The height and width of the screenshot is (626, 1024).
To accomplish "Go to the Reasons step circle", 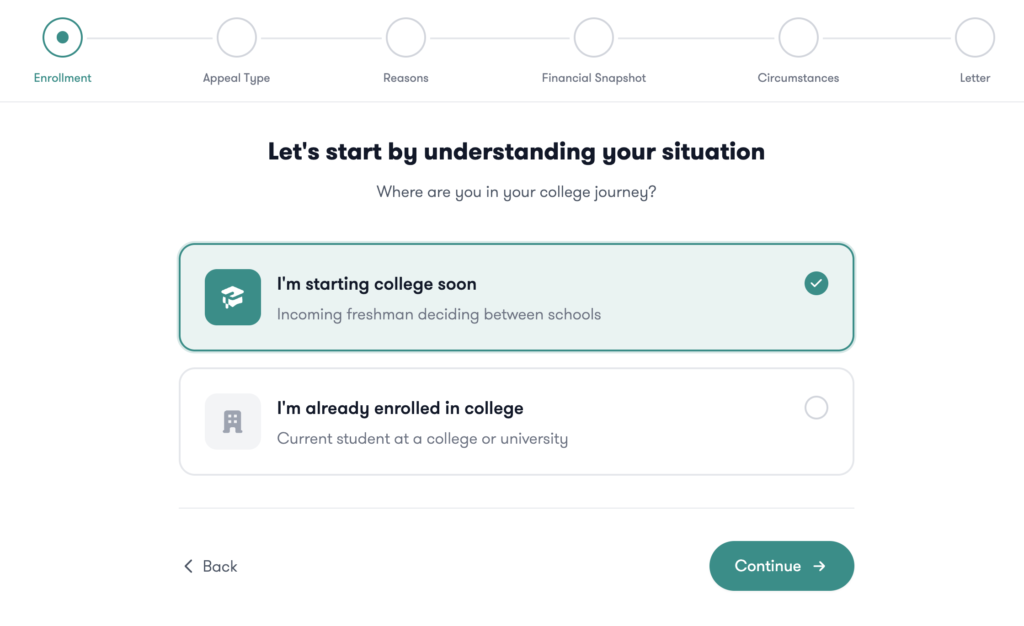I will click(x=406, y=38).
